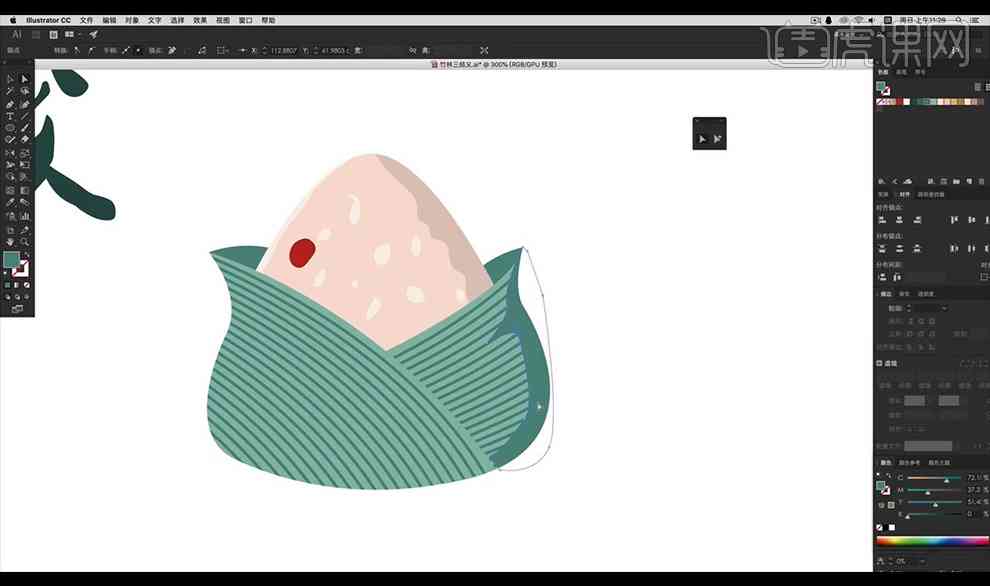This screenshot has height=586, width=990.
Task: Select the Free Transform tool
Action: 25,165
